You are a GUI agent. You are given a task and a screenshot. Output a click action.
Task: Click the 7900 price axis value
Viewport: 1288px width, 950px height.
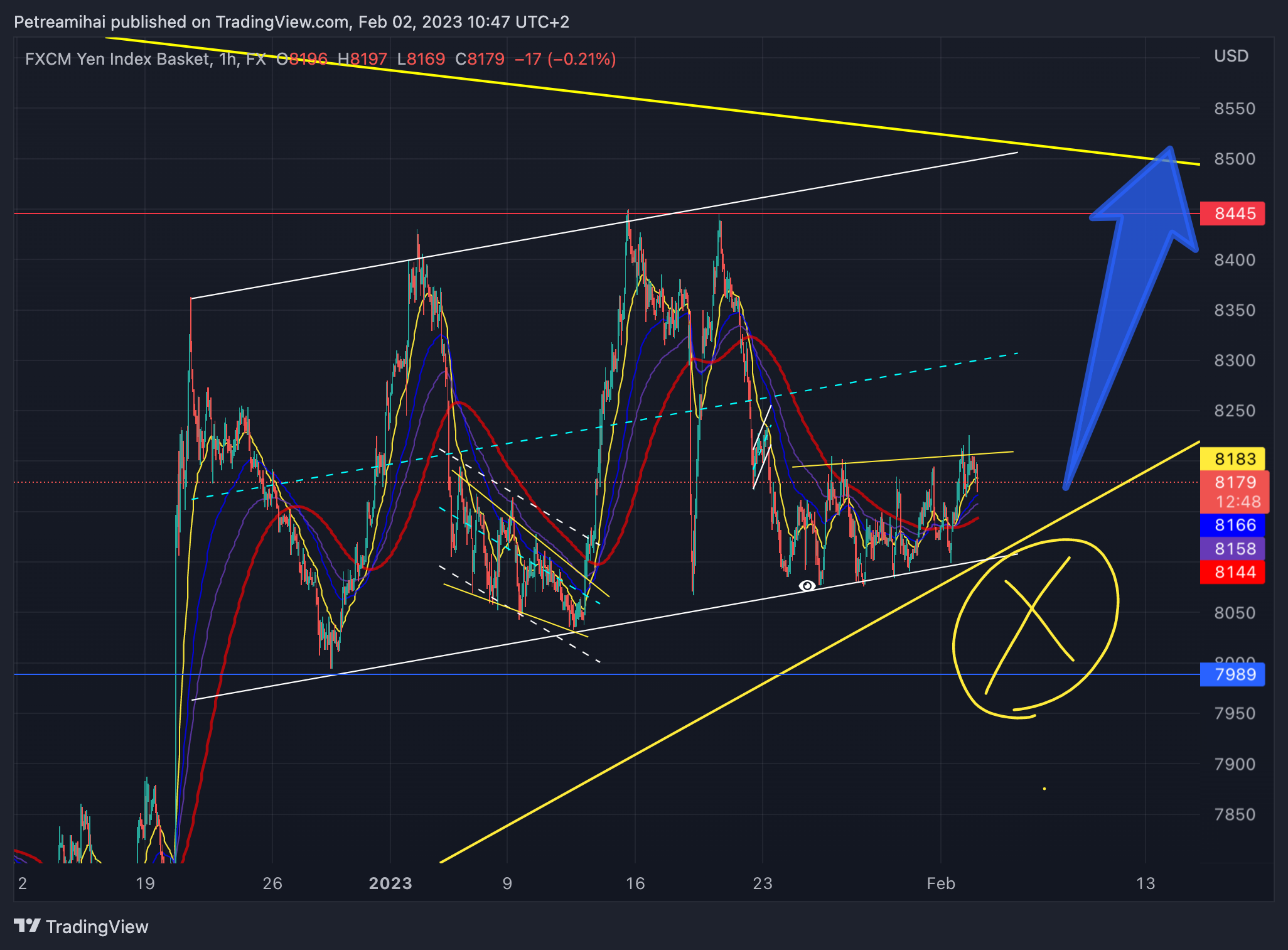(x=1235, y=764)
